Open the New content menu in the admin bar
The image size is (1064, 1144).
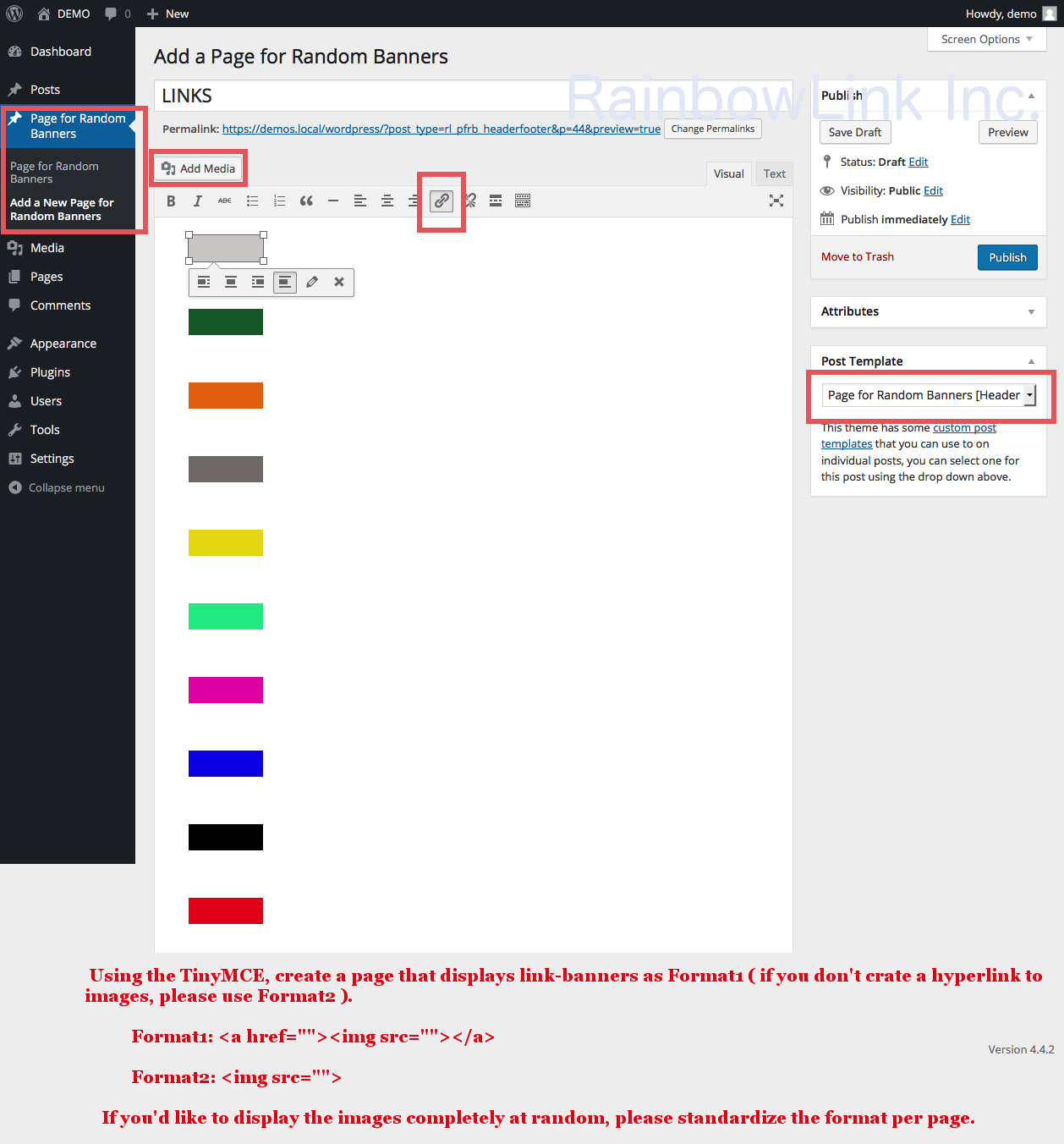[x=167, y=14]
